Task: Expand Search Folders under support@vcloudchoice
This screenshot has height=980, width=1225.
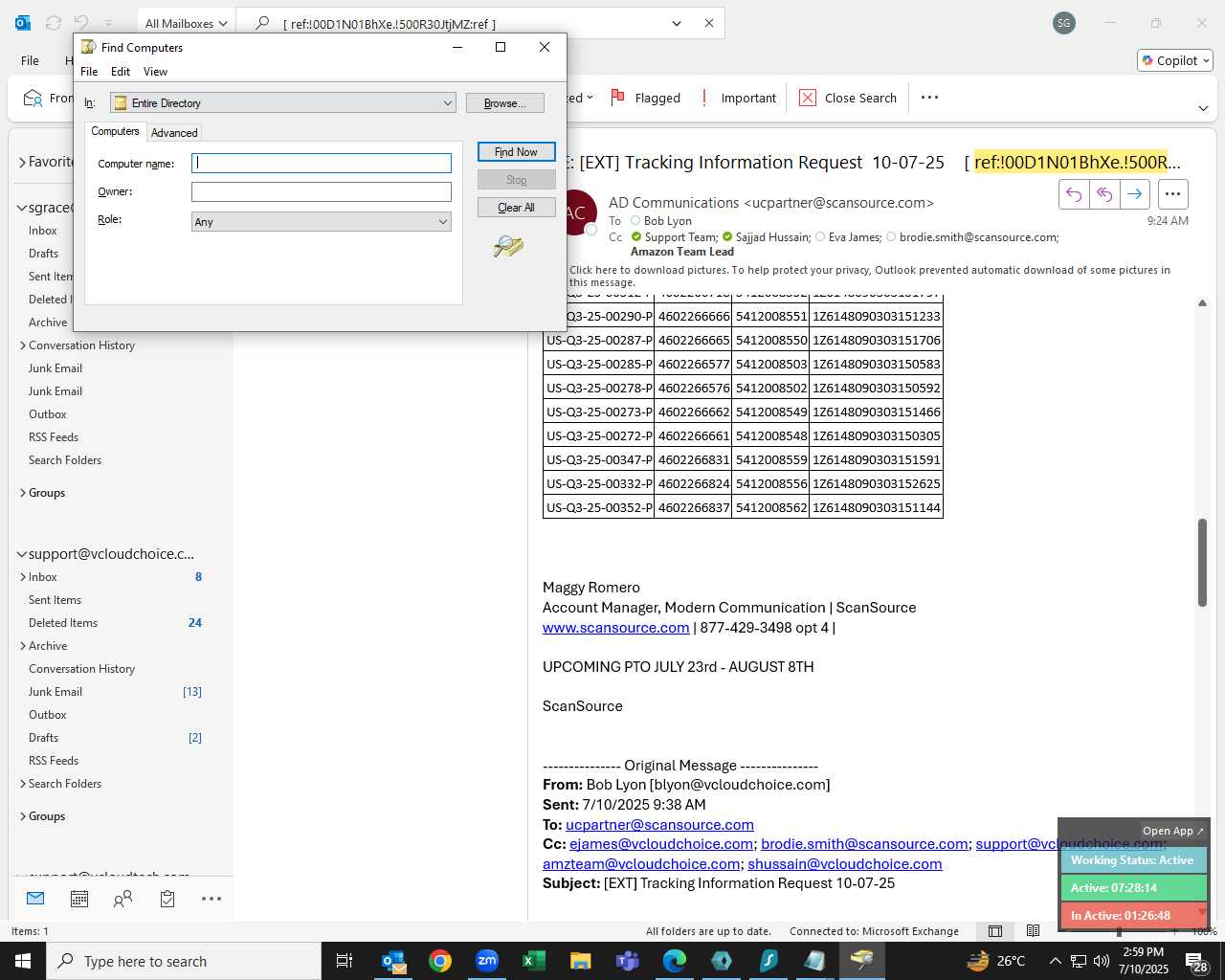Action: (22, 784)
